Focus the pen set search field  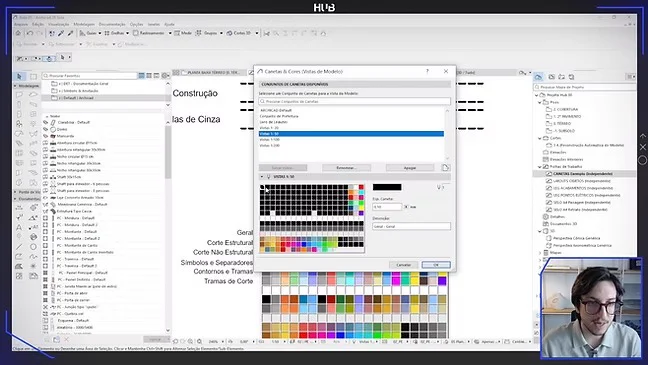click(354, 101)
